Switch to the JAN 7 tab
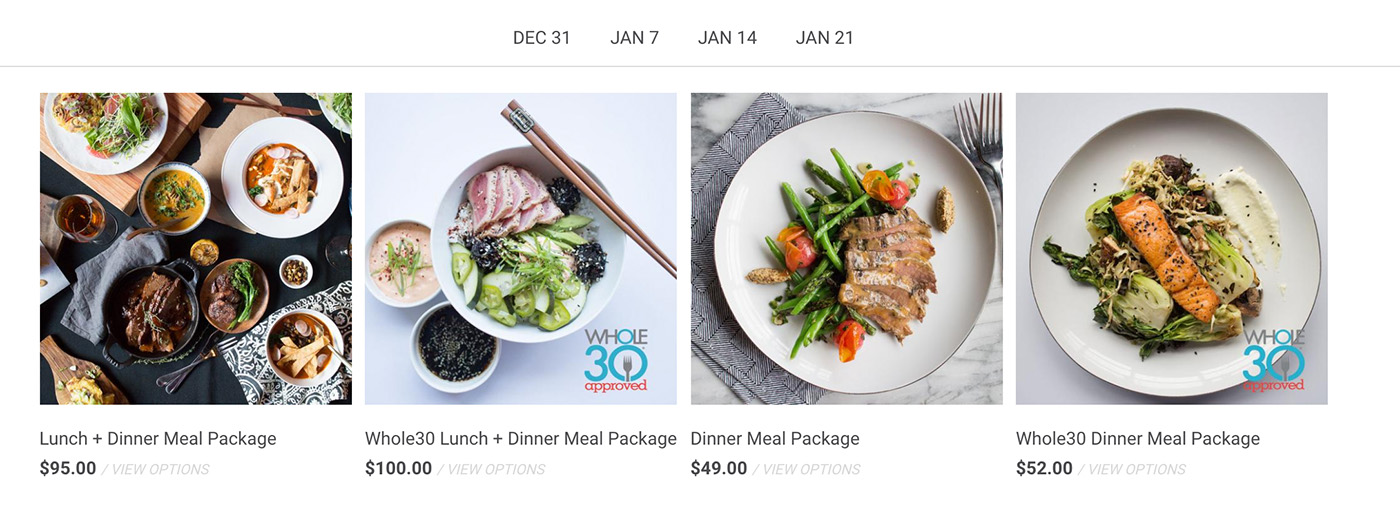Viewport: 1400px width, 513px height. [634, 38]
